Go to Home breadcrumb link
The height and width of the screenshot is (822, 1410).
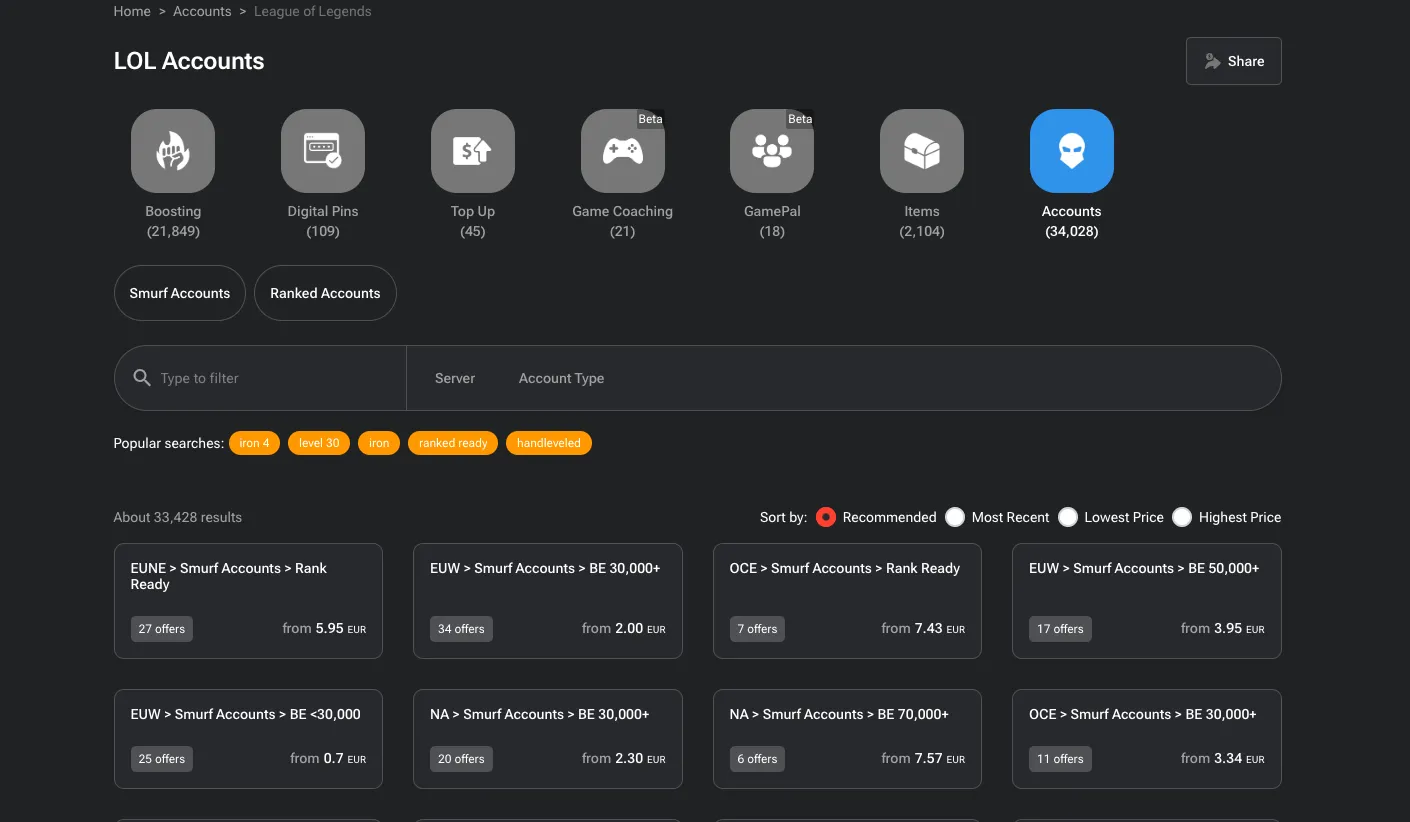(x=132, y=12)
